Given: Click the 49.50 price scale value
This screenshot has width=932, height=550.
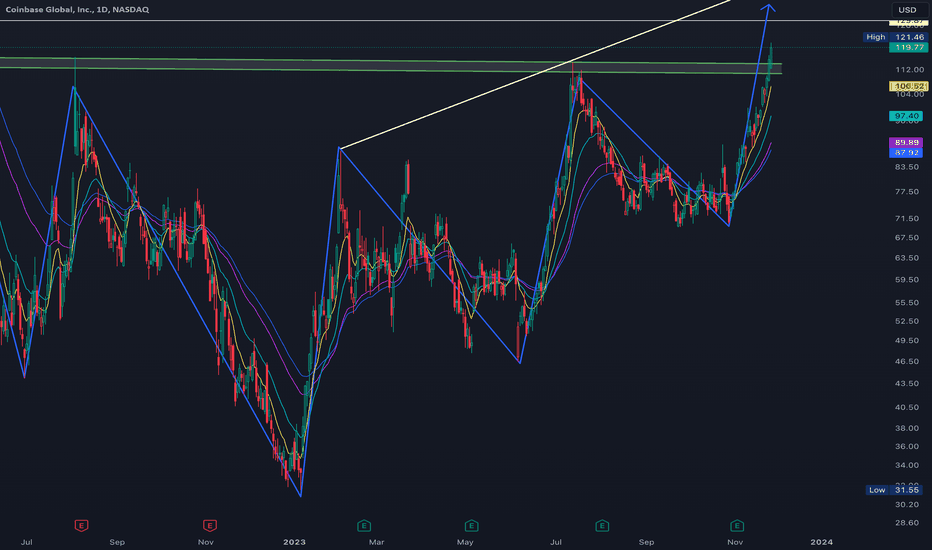Looking at the screenshot, I should coord(907,341).
